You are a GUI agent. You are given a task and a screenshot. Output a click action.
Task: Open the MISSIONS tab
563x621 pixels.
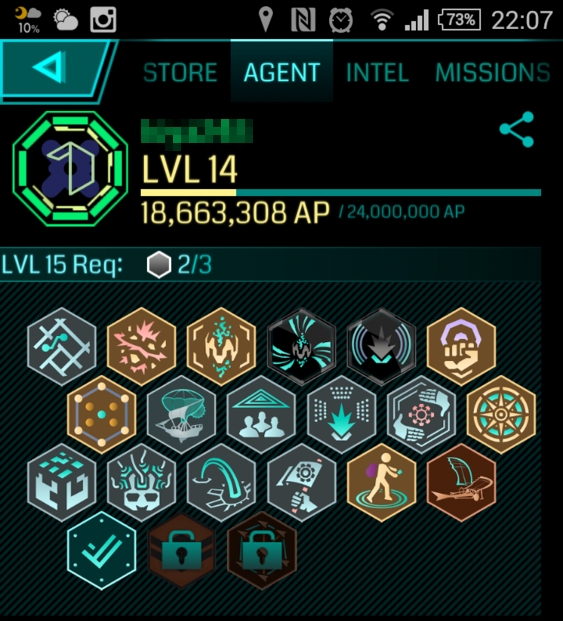493,72
